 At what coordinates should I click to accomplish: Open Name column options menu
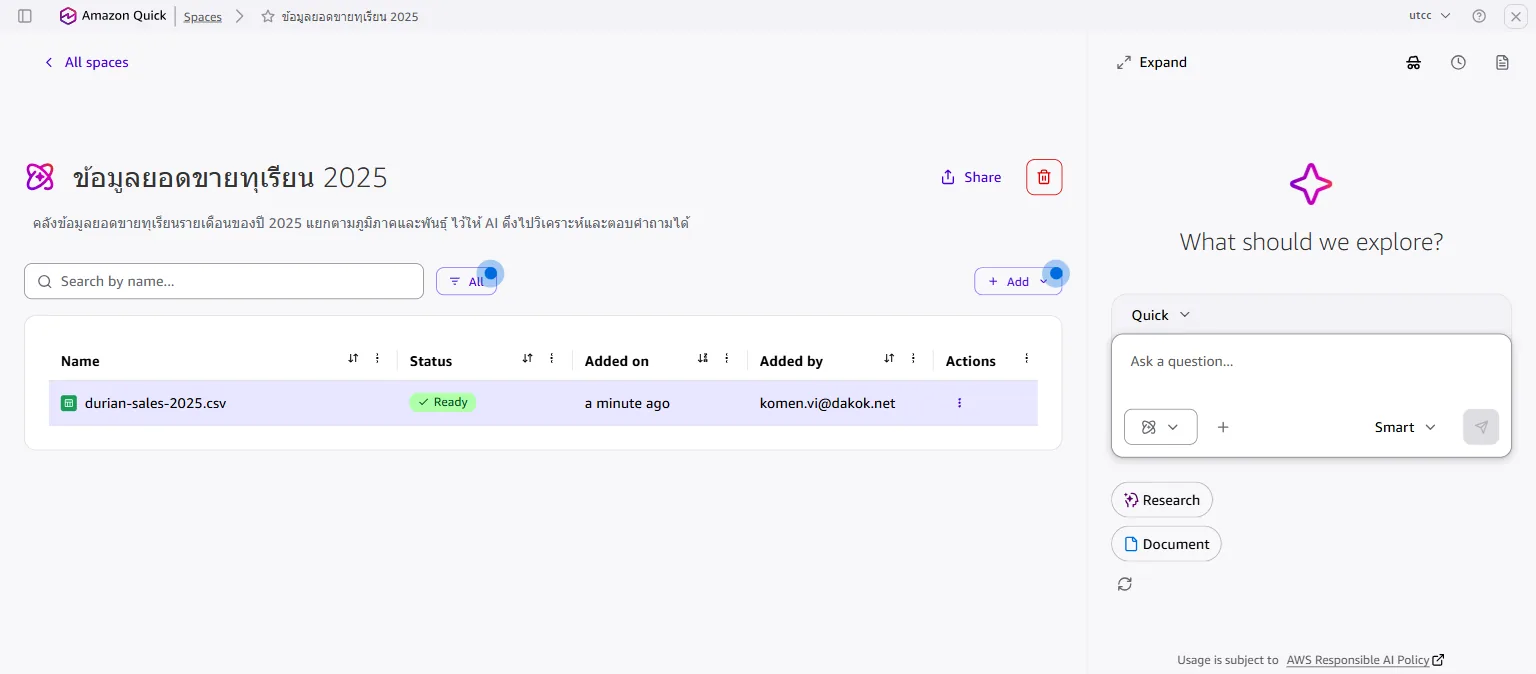[x=377, y=359]
